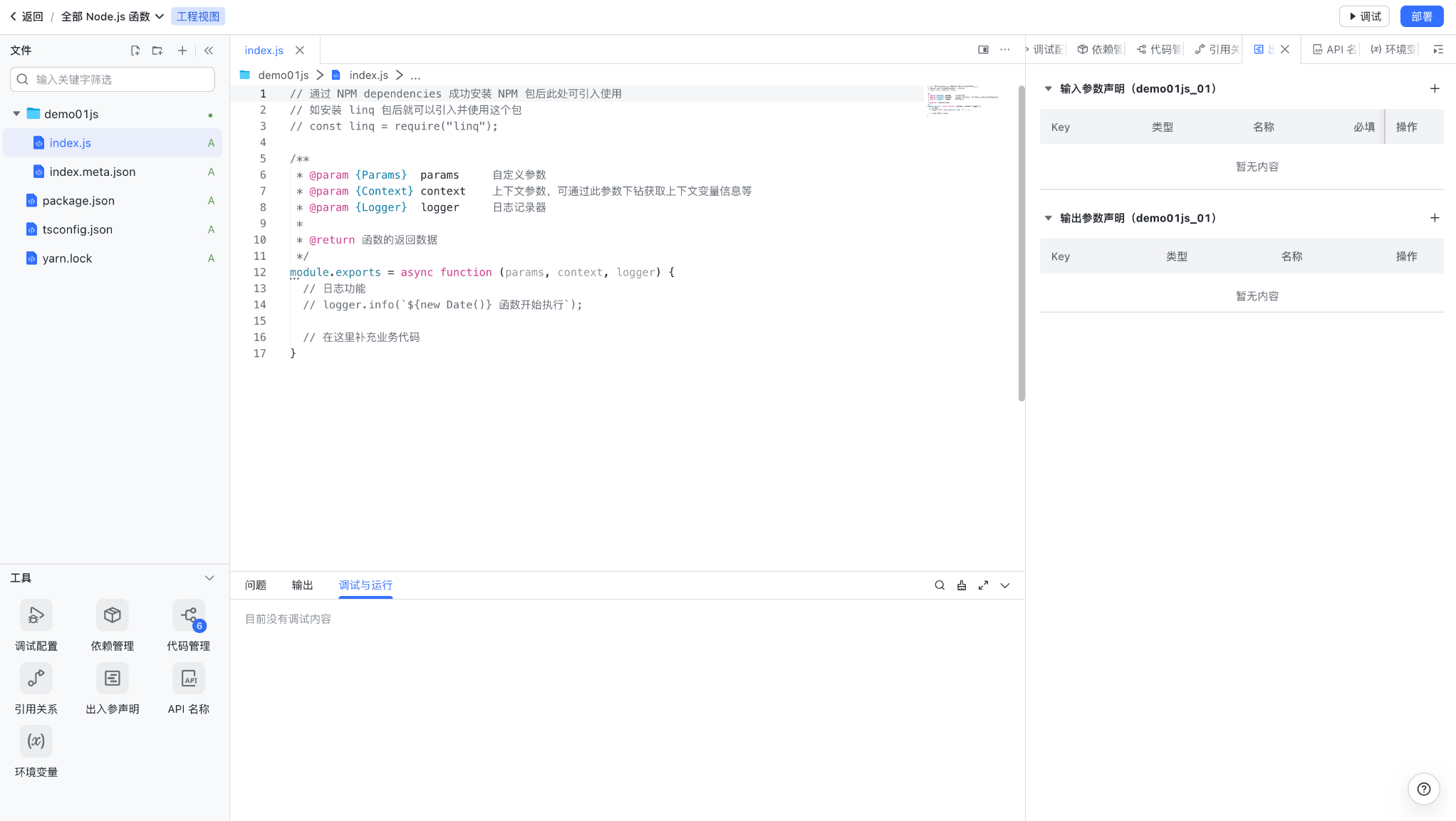The image size is (1456, 821).
Task: Switch to the 依赖管理 right-panel tab
Action: pyautogui.click(x=1100, y=49)
